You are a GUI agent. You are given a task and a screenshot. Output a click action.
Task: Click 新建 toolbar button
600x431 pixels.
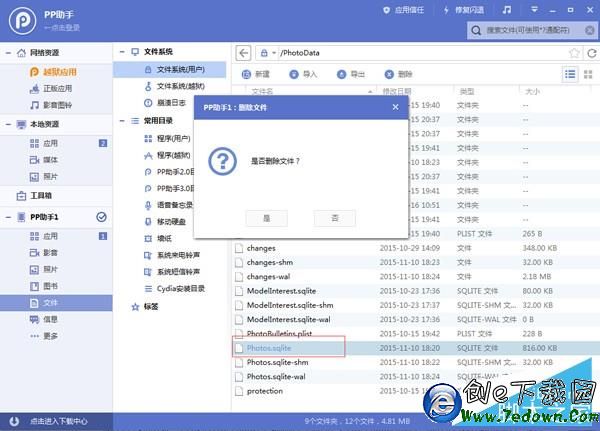256,74
